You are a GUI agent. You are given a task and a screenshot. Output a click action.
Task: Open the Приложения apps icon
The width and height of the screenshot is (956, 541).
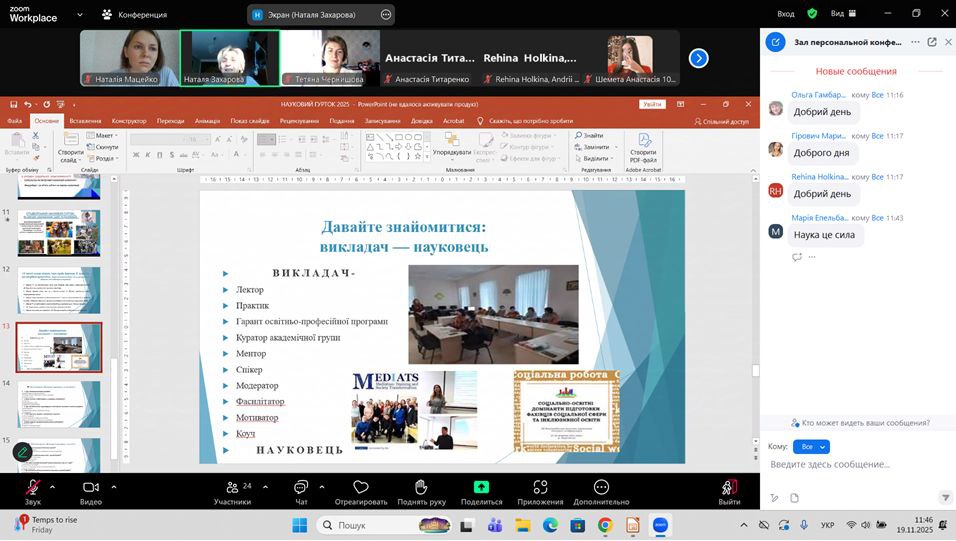coord(541,487)
